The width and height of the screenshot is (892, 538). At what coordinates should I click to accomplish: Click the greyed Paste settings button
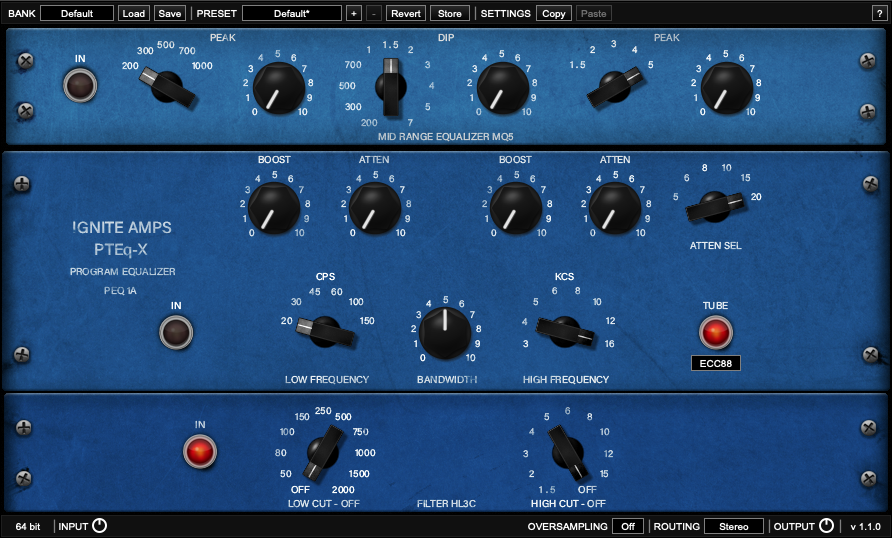click(593, 13)
